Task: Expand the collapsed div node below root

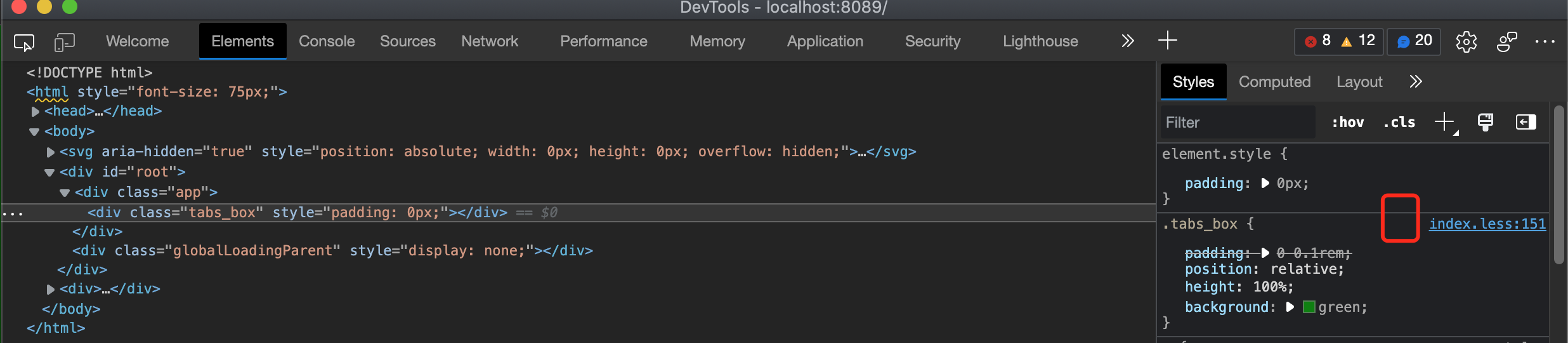Action: [x=51, y=290]
